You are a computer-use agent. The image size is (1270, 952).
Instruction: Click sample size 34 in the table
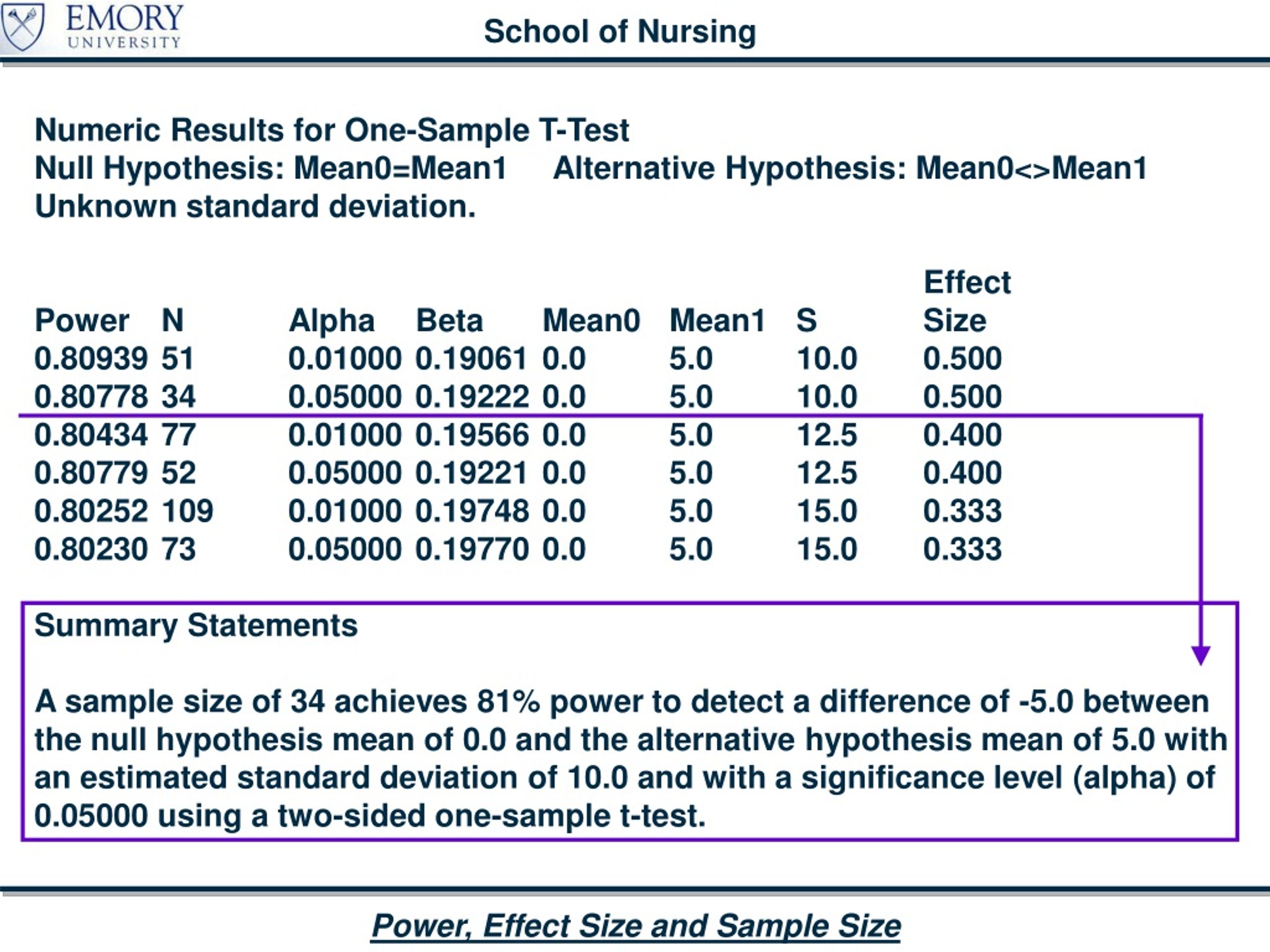point(179,397)
